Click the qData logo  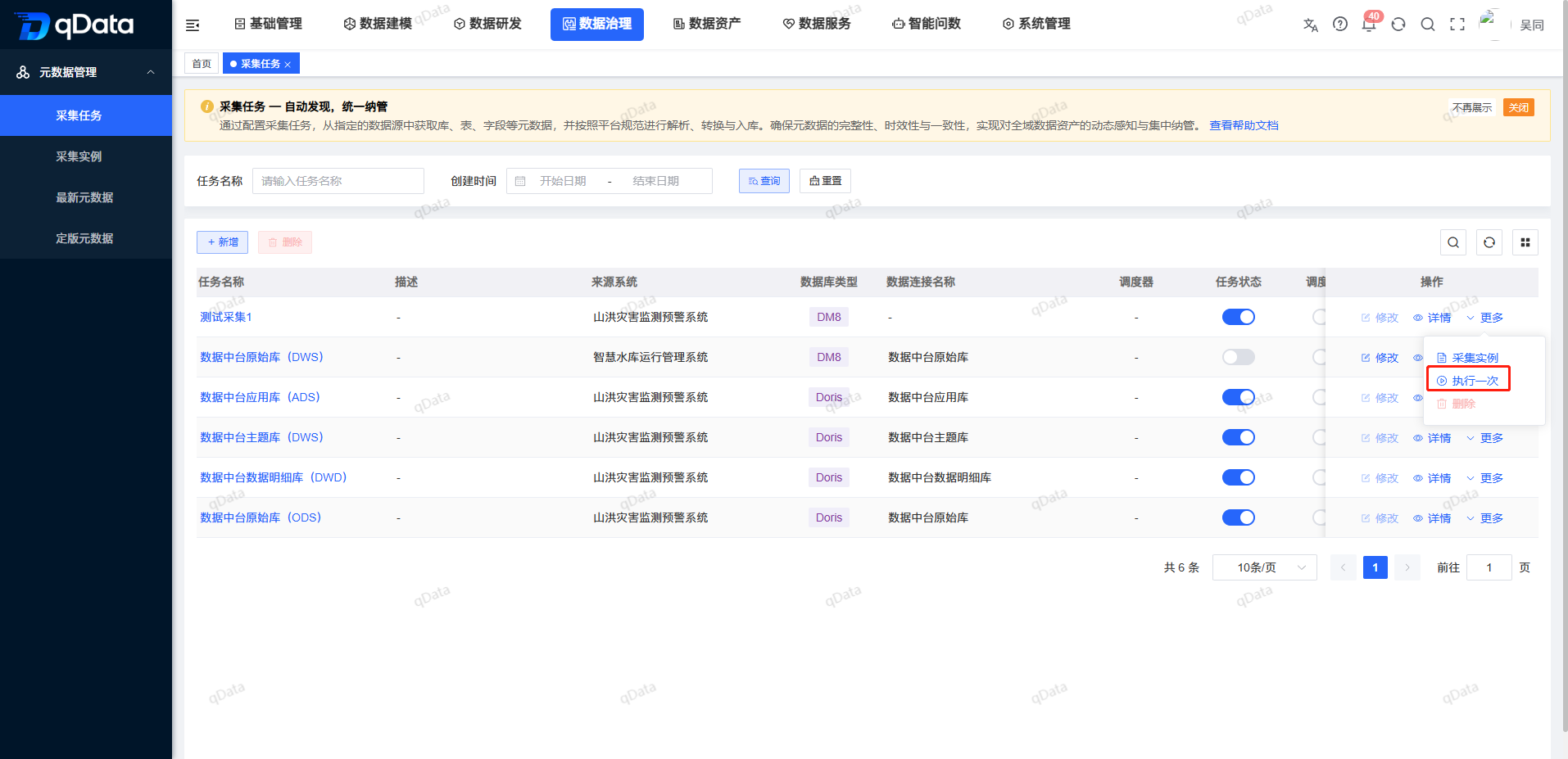click(75, 25)
